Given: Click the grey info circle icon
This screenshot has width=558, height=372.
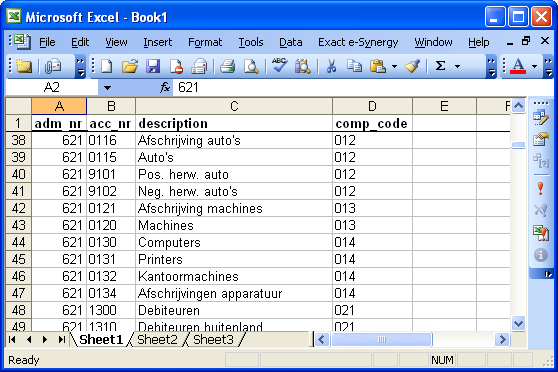Looking at the screenshot, I should click(x=541, y=255).
